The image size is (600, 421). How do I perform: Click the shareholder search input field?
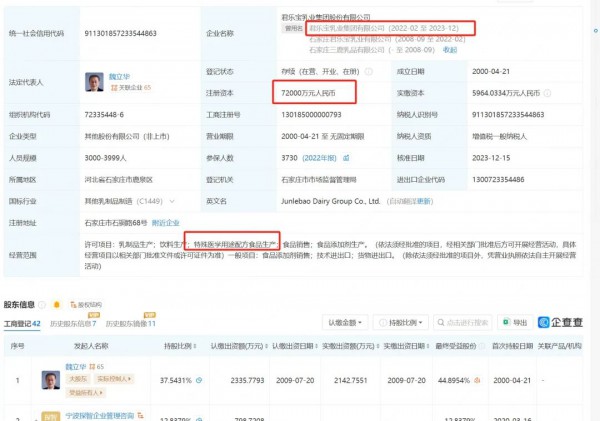463,323
